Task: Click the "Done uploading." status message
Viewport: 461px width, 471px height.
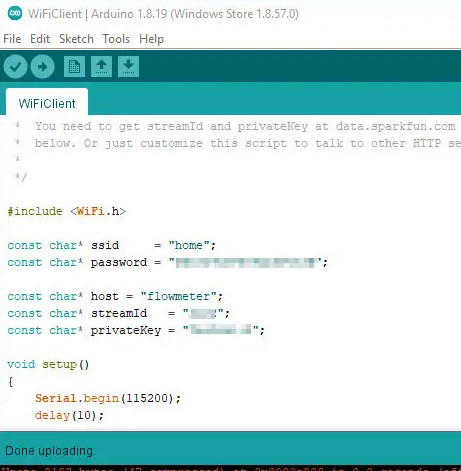Action: [50, 451]
